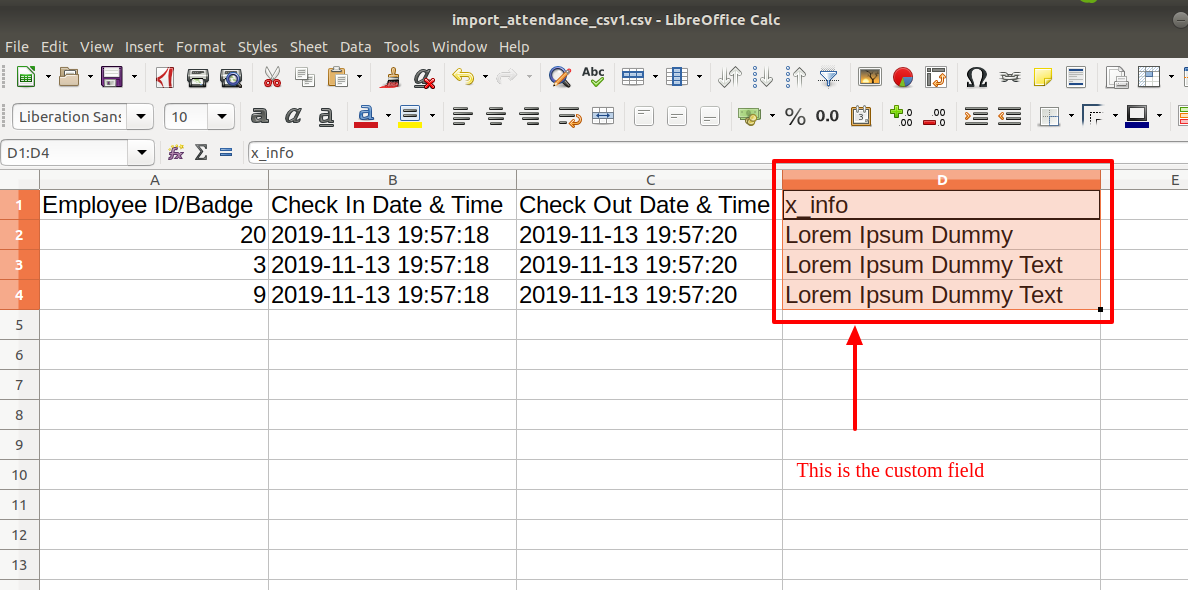Open the font size dropdown arrow
1188x590 pixels.
click(221, 117)
